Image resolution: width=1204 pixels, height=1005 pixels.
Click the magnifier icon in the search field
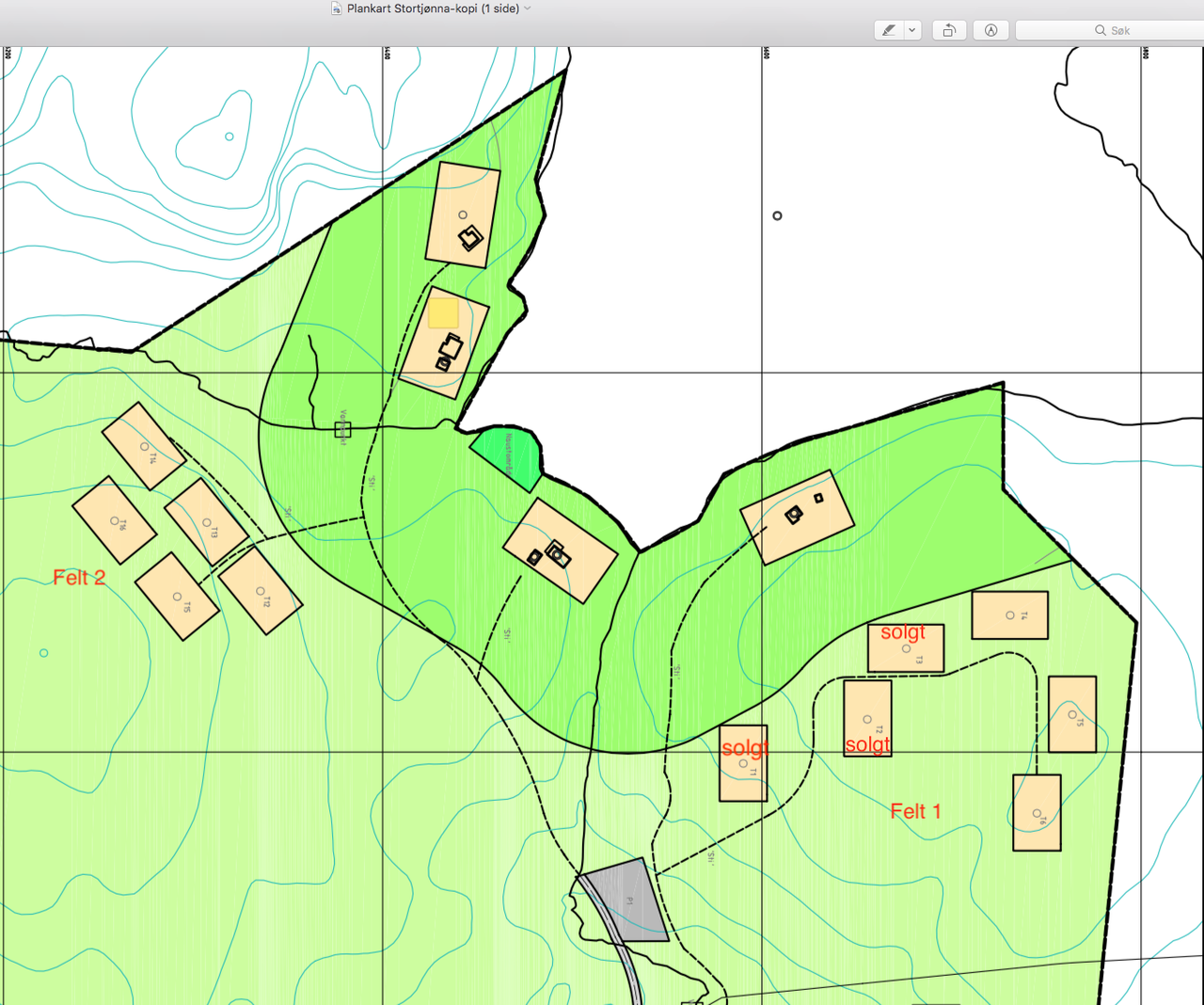click(x=1100, y=30)
